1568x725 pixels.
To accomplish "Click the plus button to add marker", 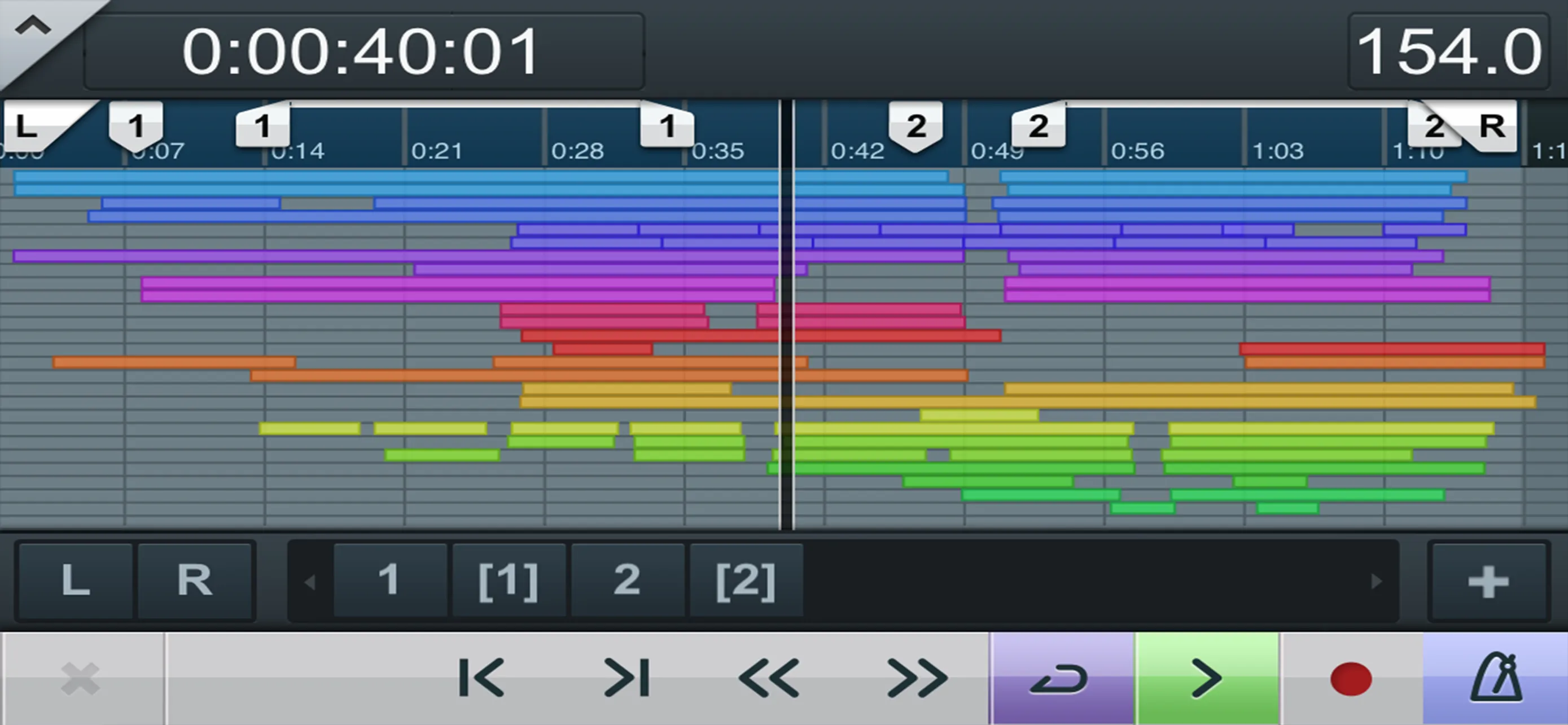I will tap(1488, 582).
